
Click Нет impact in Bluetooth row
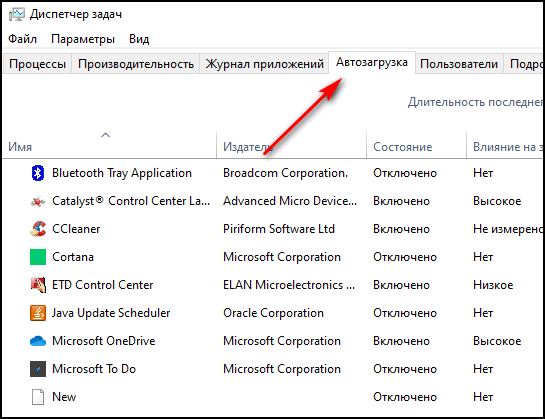[483, 173]
